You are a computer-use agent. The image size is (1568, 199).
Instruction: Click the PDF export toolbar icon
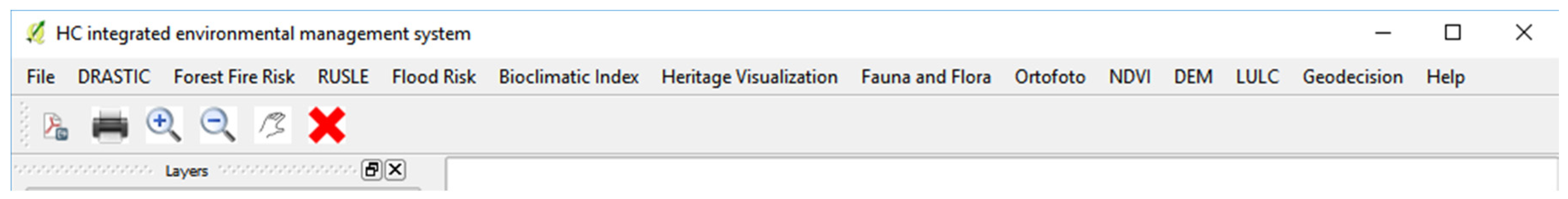[x=55, y=126]
